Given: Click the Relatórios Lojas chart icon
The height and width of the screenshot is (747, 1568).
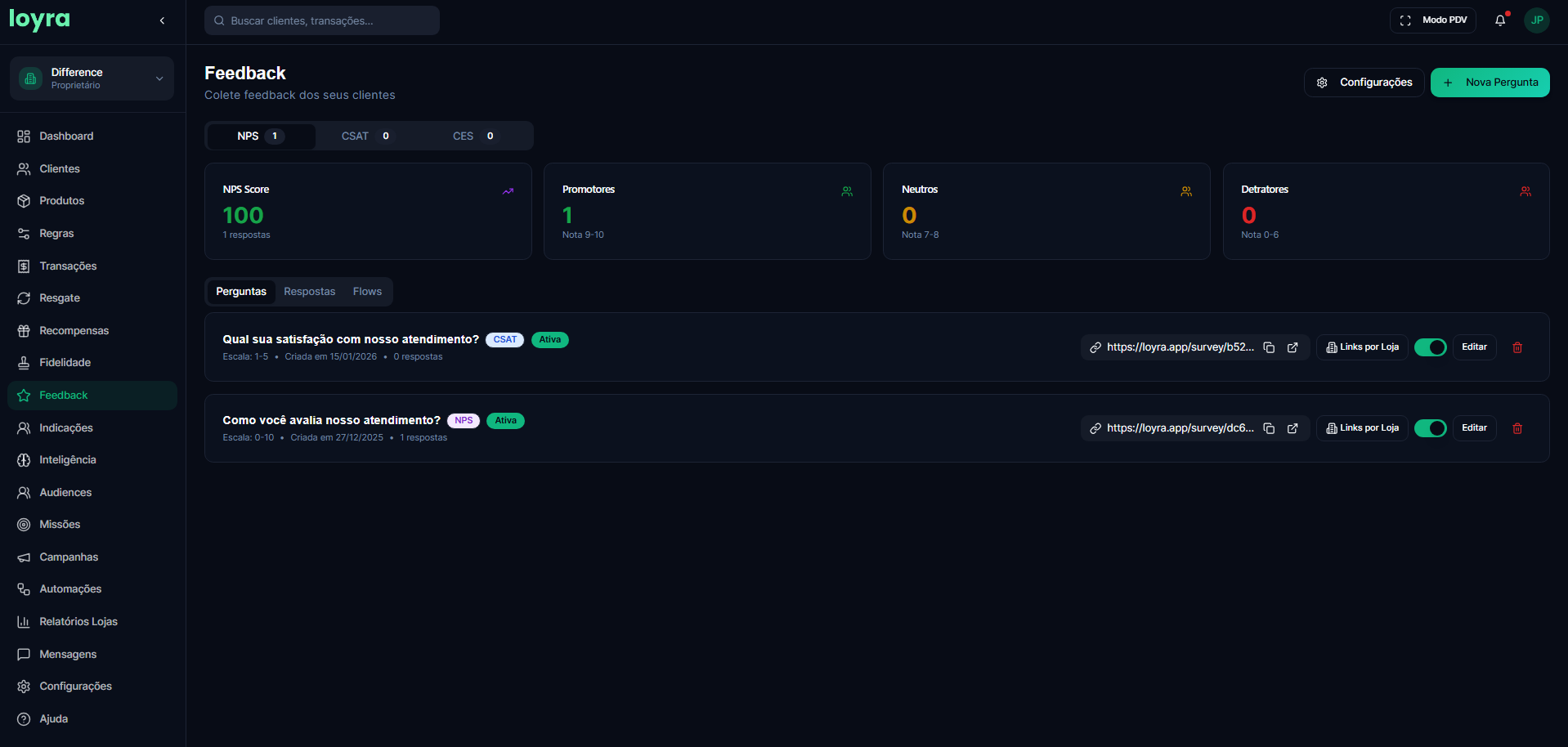Looking at the screenshot, I should pos(24,622).
